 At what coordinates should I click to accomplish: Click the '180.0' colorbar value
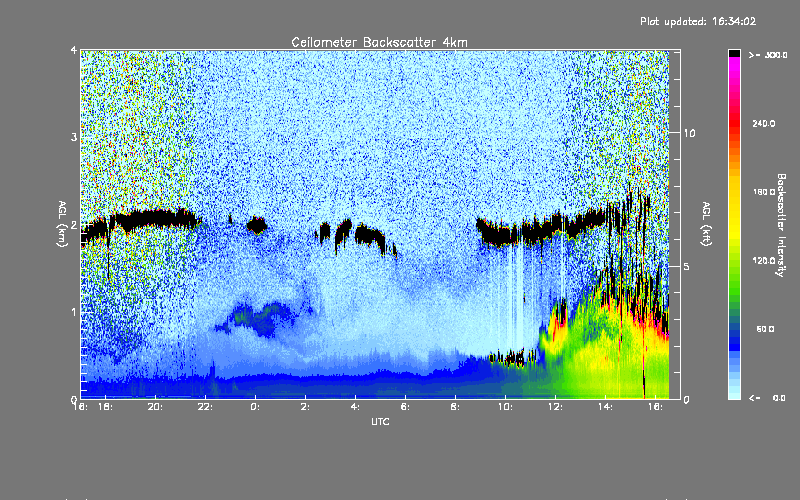click(764, 192)
